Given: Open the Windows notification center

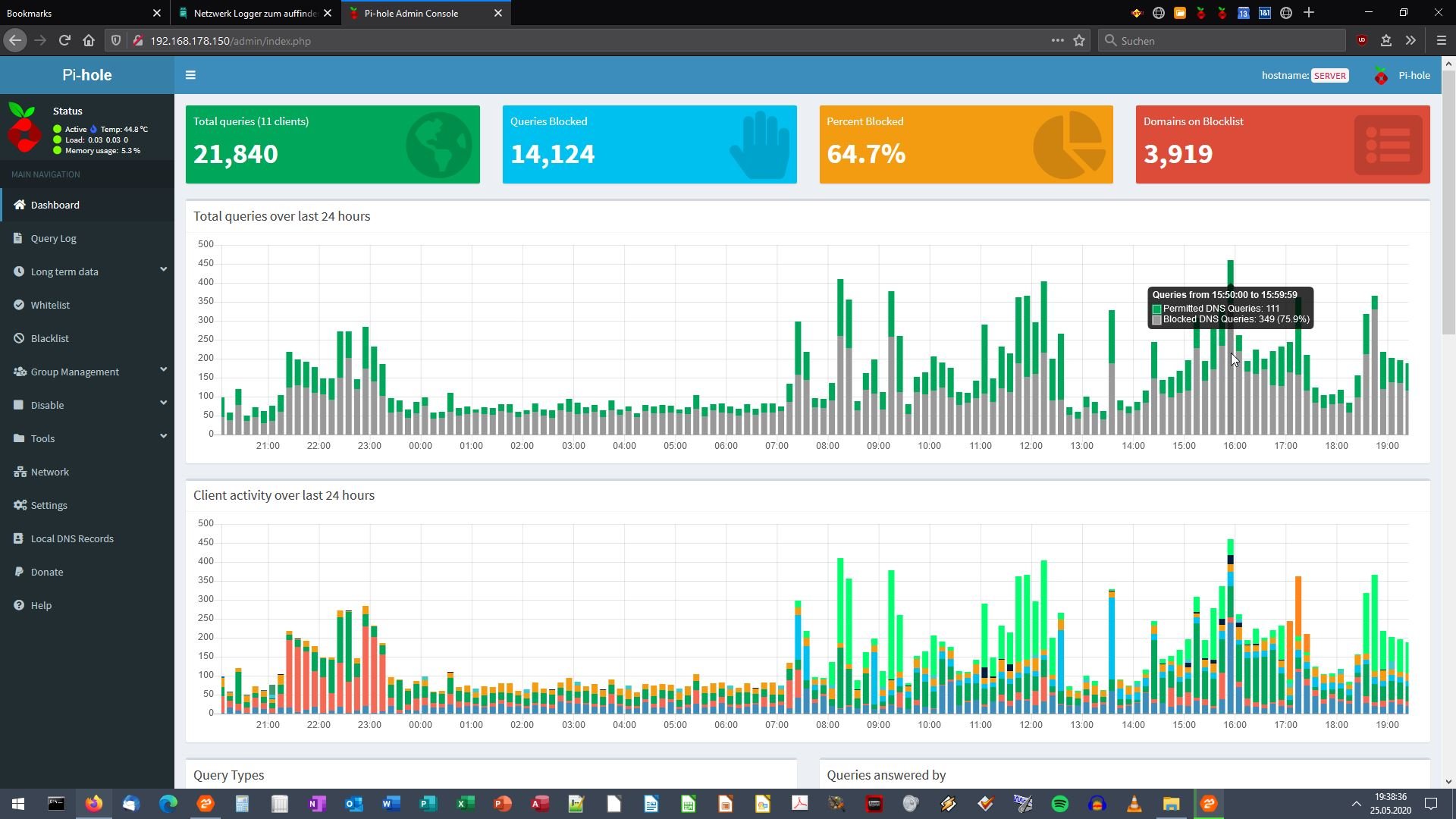Looking at the screenshot, I should pos(1431,804).
